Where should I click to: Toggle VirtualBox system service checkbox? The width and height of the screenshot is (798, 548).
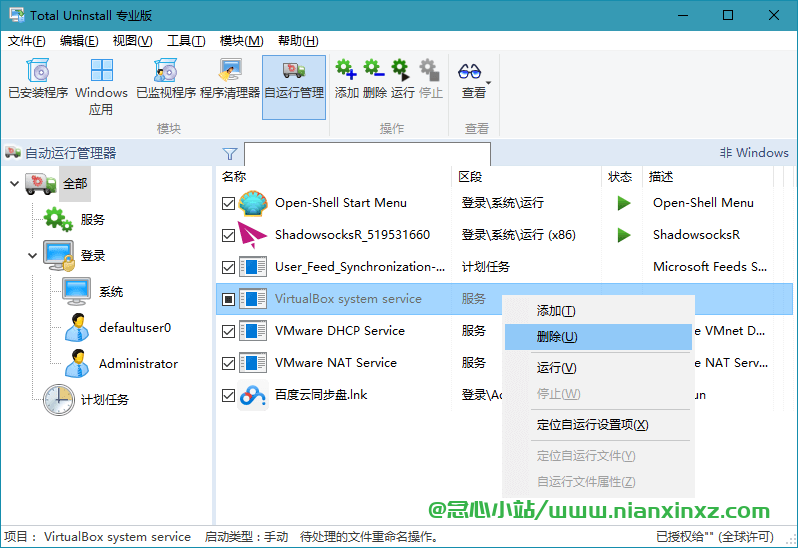click(x=229, y=299)
